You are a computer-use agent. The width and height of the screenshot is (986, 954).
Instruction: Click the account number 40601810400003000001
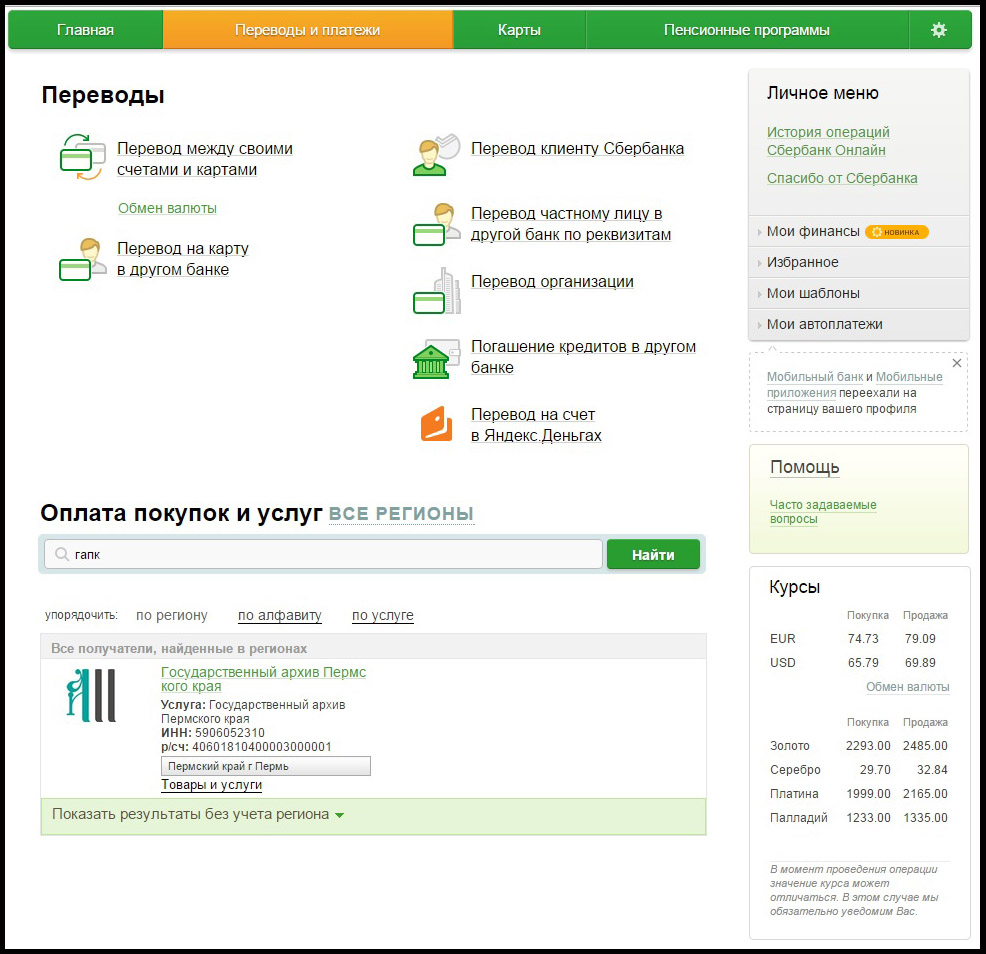(262, 746)
